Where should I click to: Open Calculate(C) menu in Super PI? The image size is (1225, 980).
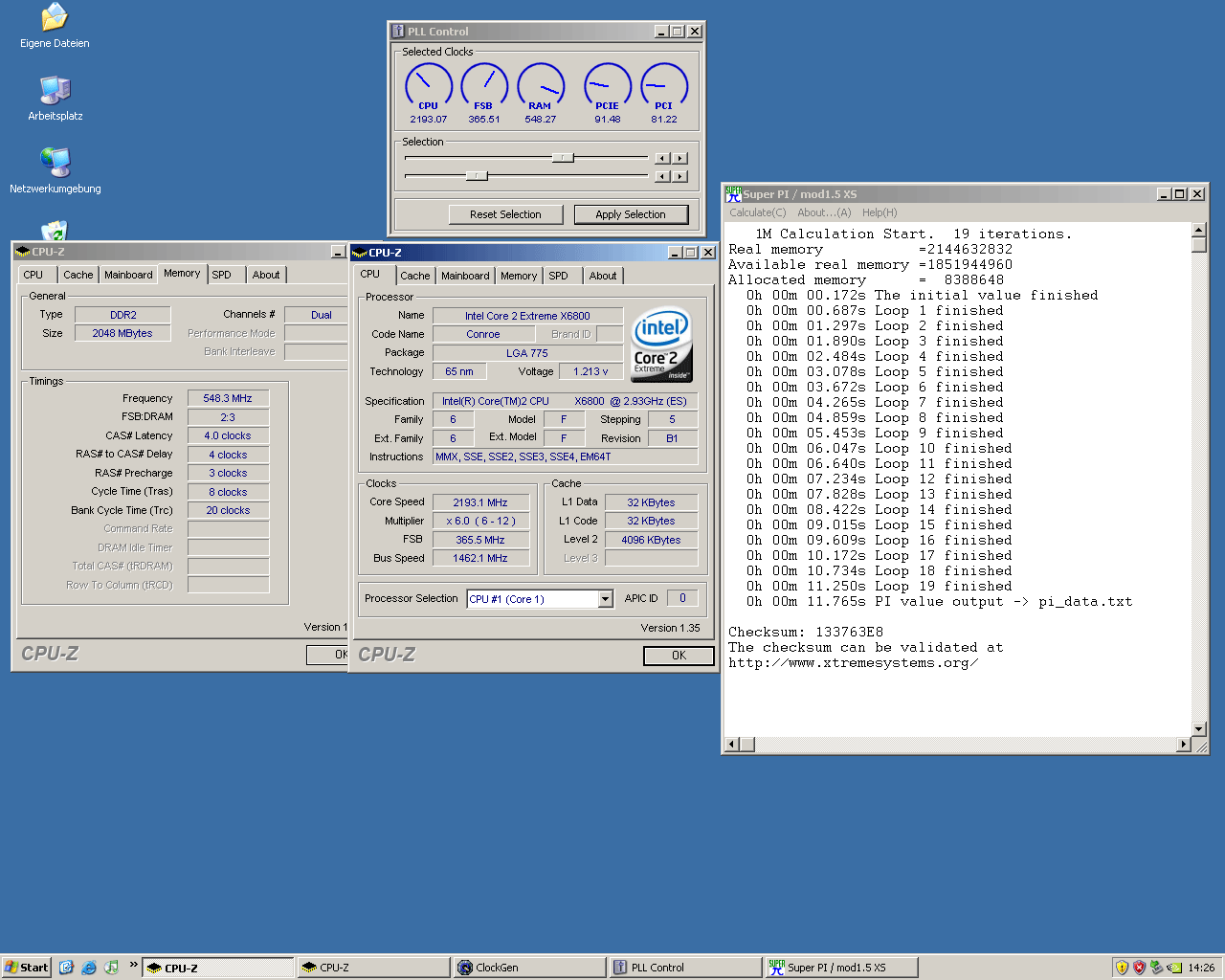click(758, 212)
